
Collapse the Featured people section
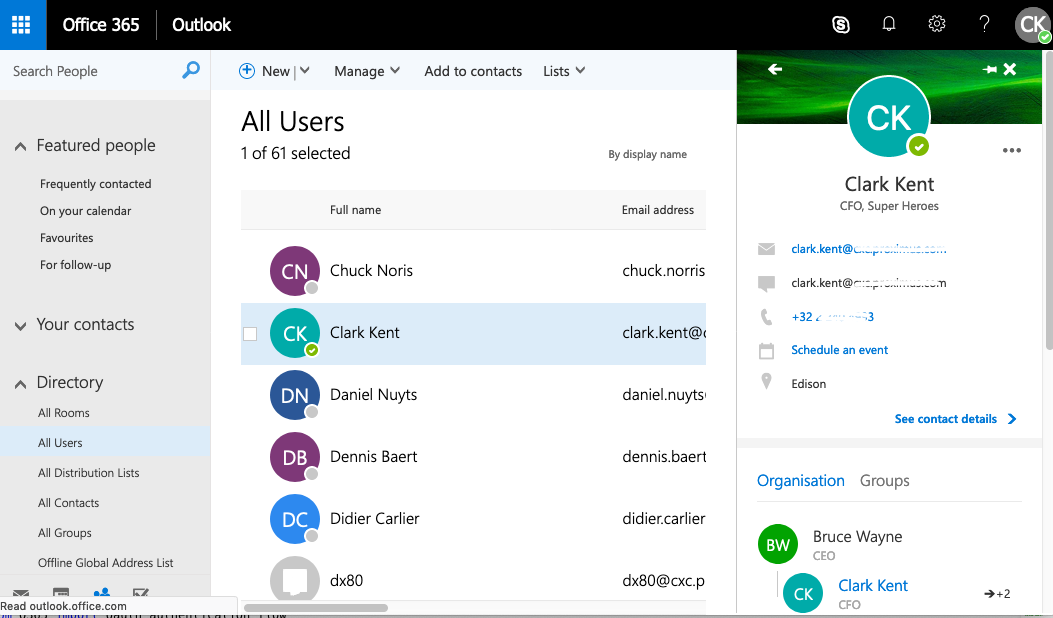click(21, 146)
